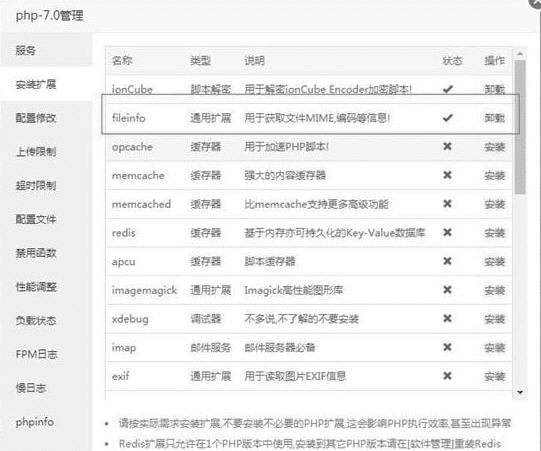
Task: Click the scrollbar up arrow
Action: [520, 54]
